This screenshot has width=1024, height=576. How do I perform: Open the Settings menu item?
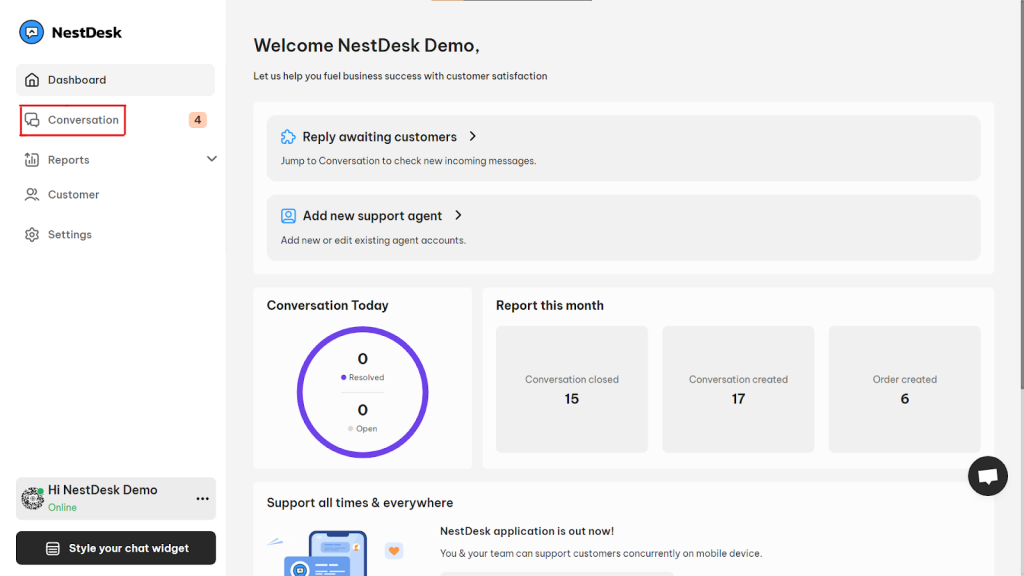pos(69,234)
